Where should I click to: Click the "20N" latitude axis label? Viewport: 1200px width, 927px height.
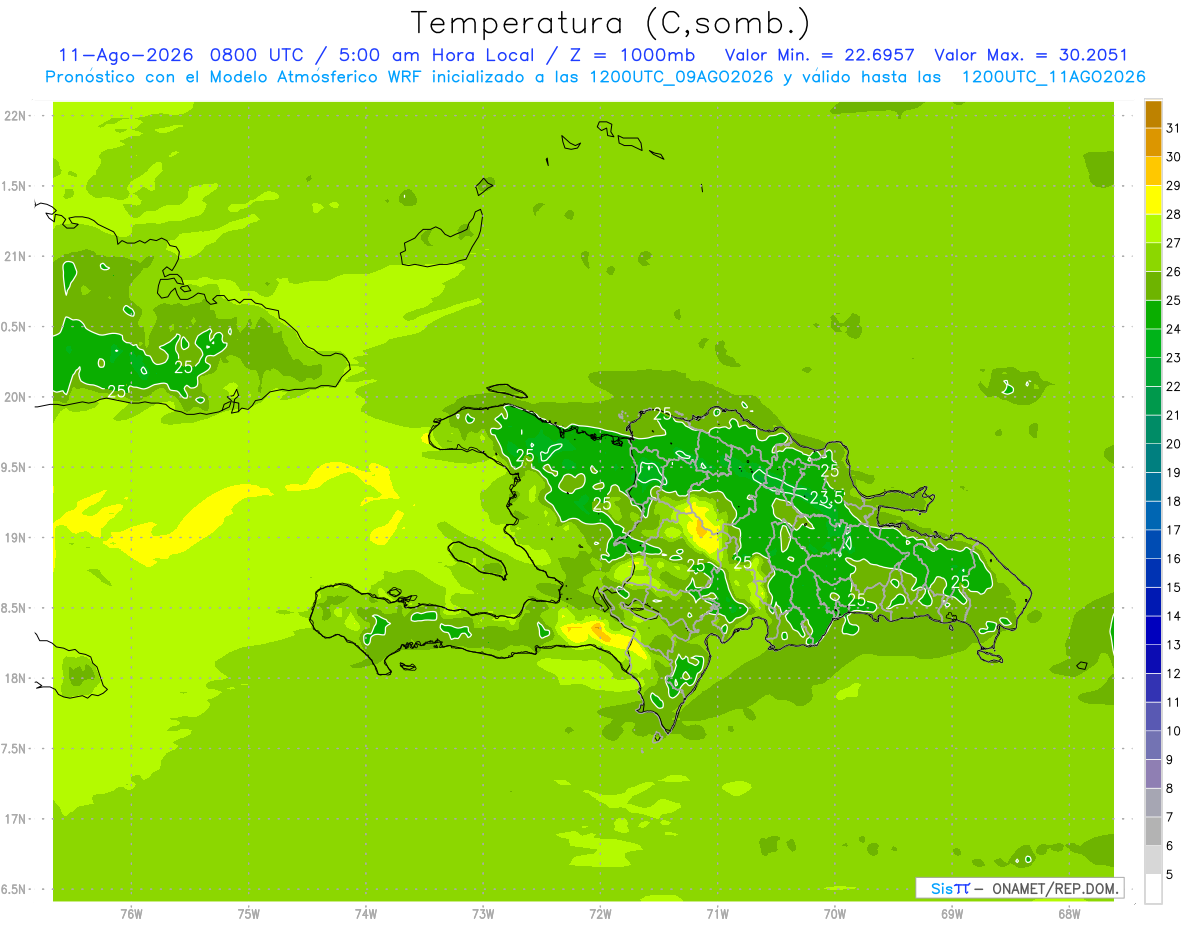click(16, 397)
